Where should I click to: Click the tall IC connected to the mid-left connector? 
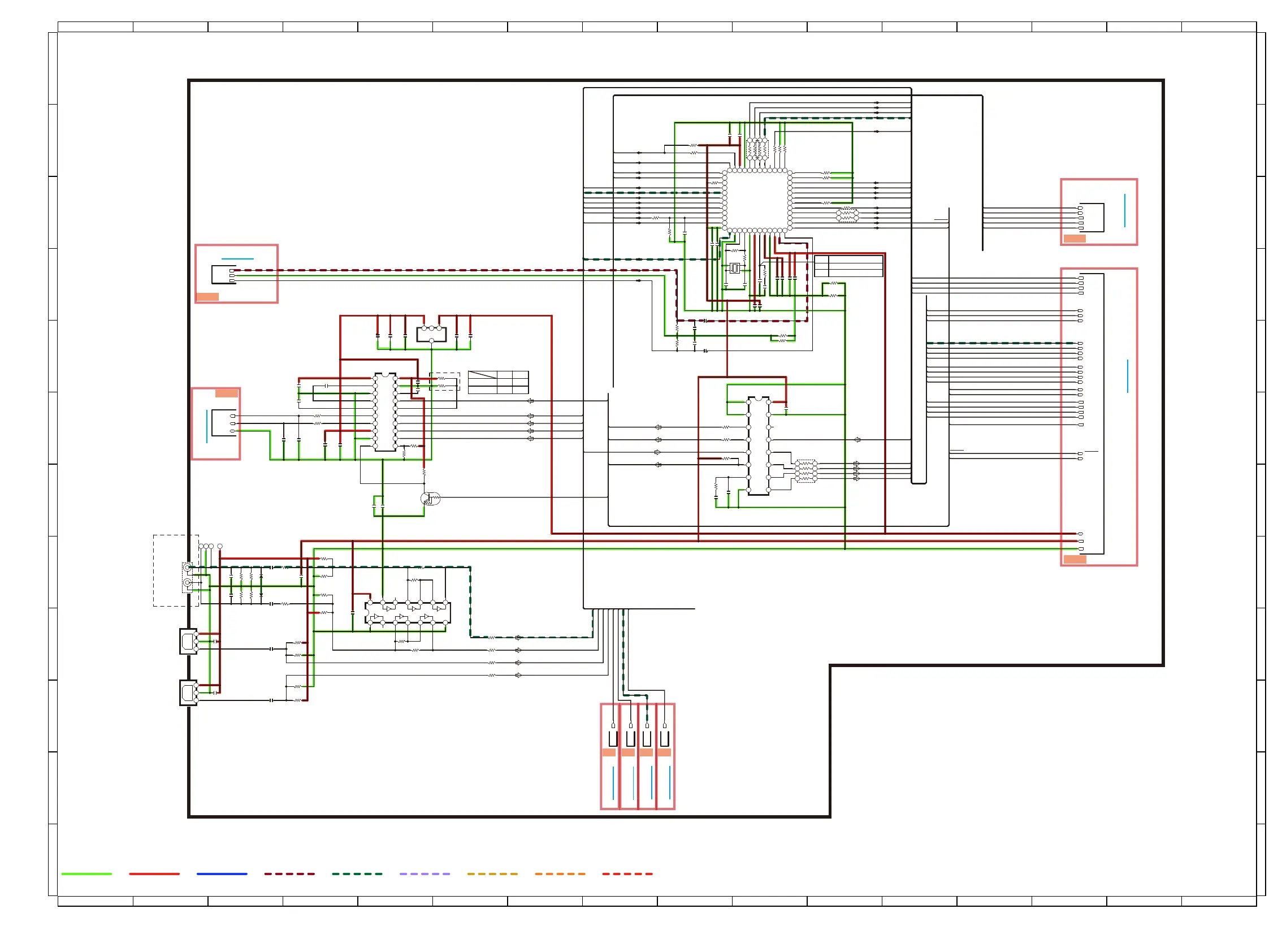click(385, 412)
